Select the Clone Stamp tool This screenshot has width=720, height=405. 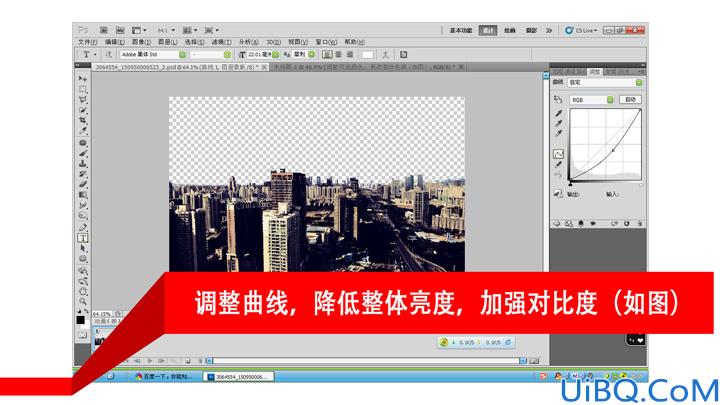[83, 163]
